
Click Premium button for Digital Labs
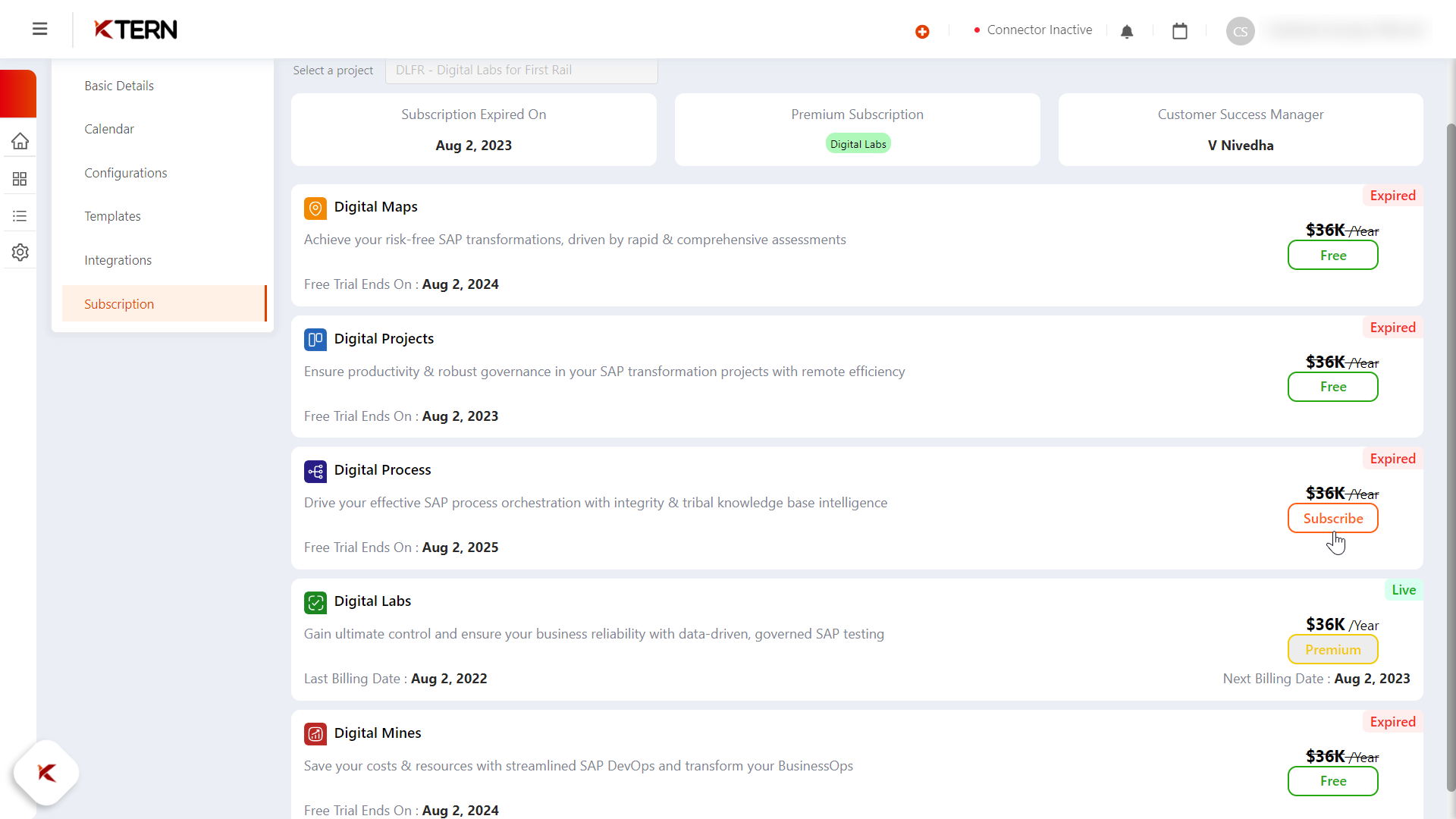1332,649
